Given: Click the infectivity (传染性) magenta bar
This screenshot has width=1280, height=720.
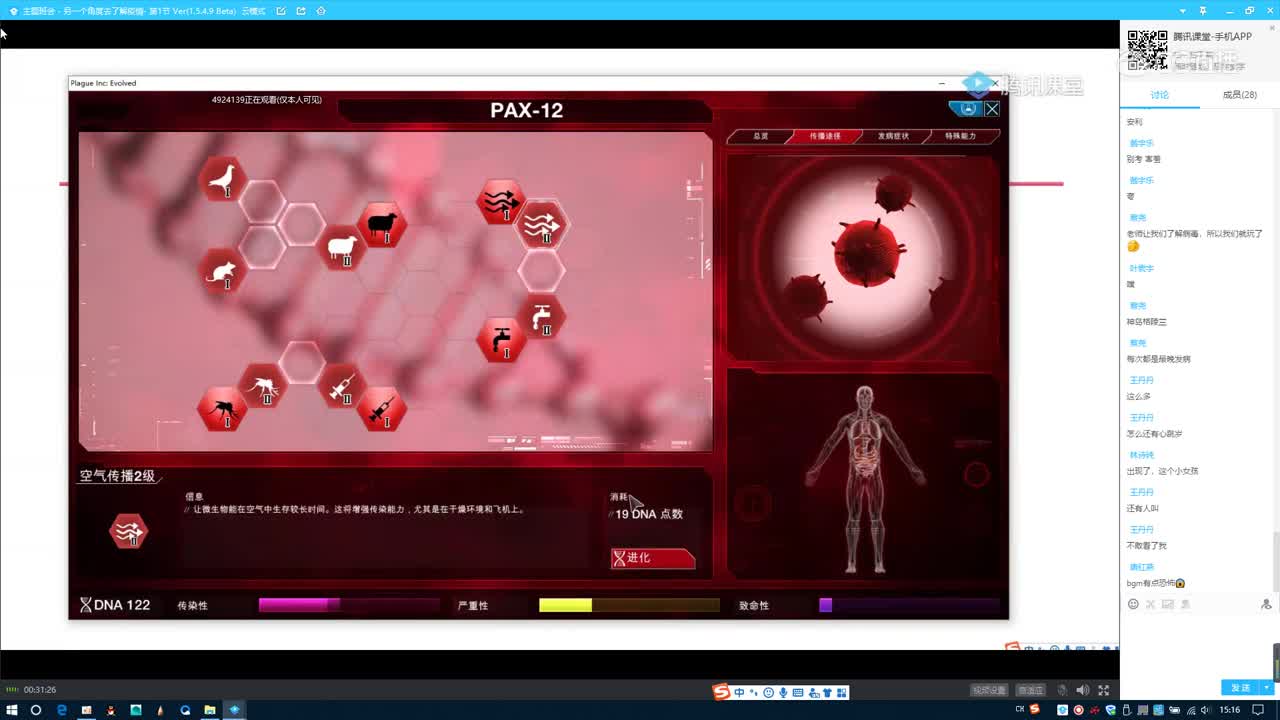Looking at the screenshot, I should click(x=349, y=605).
